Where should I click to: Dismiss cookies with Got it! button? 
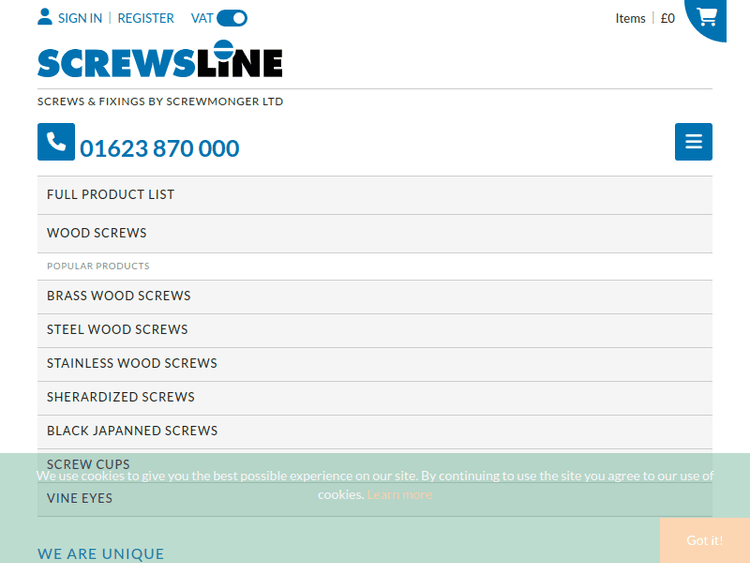pyautogui.click(x=705, y=541)
